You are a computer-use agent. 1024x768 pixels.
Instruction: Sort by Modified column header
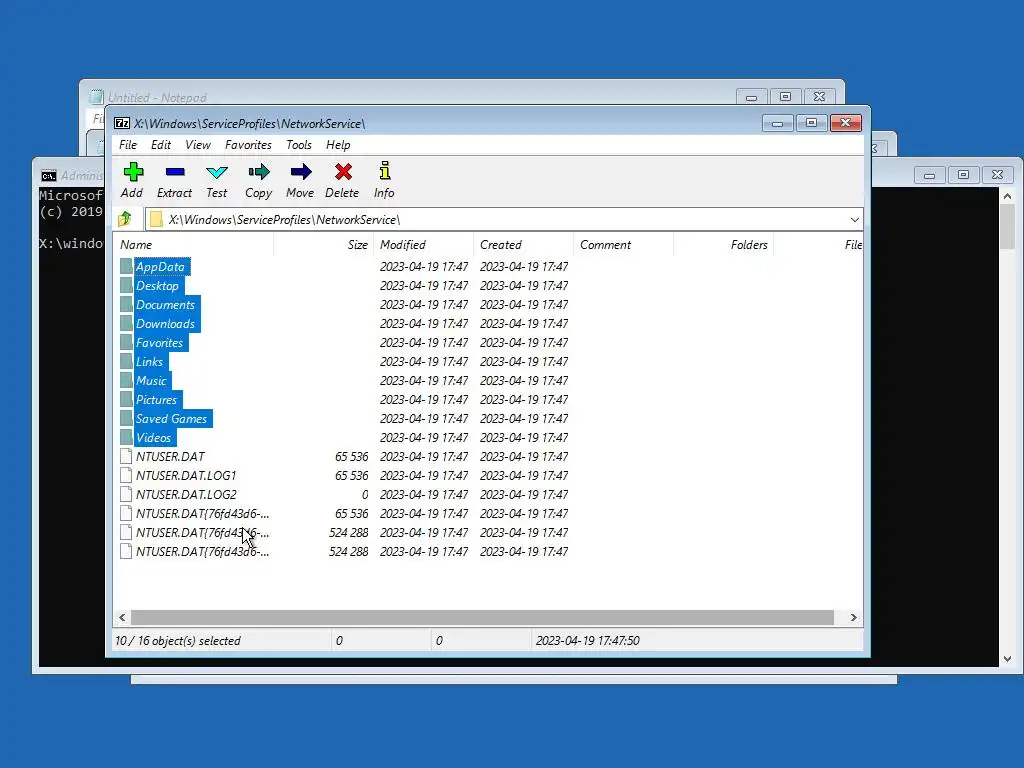tap(424, 245)
